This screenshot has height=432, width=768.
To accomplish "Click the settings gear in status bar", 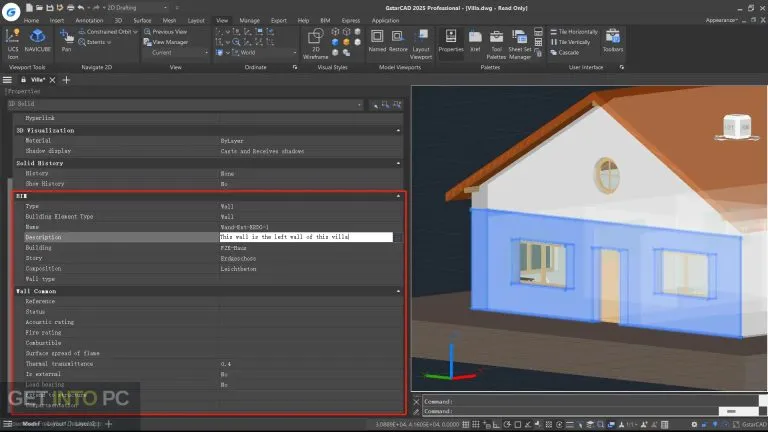I will point(694,425).
